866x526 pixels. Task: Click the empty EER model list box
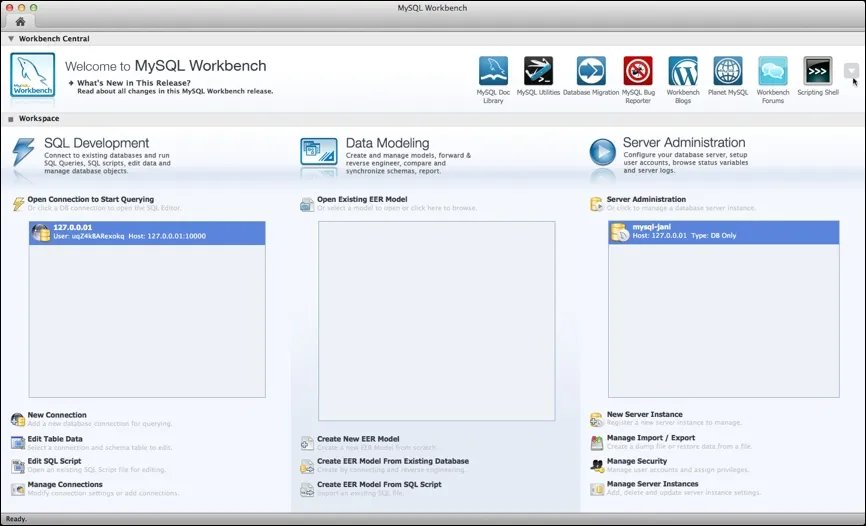pyautogui.click(x=436, y=321)
